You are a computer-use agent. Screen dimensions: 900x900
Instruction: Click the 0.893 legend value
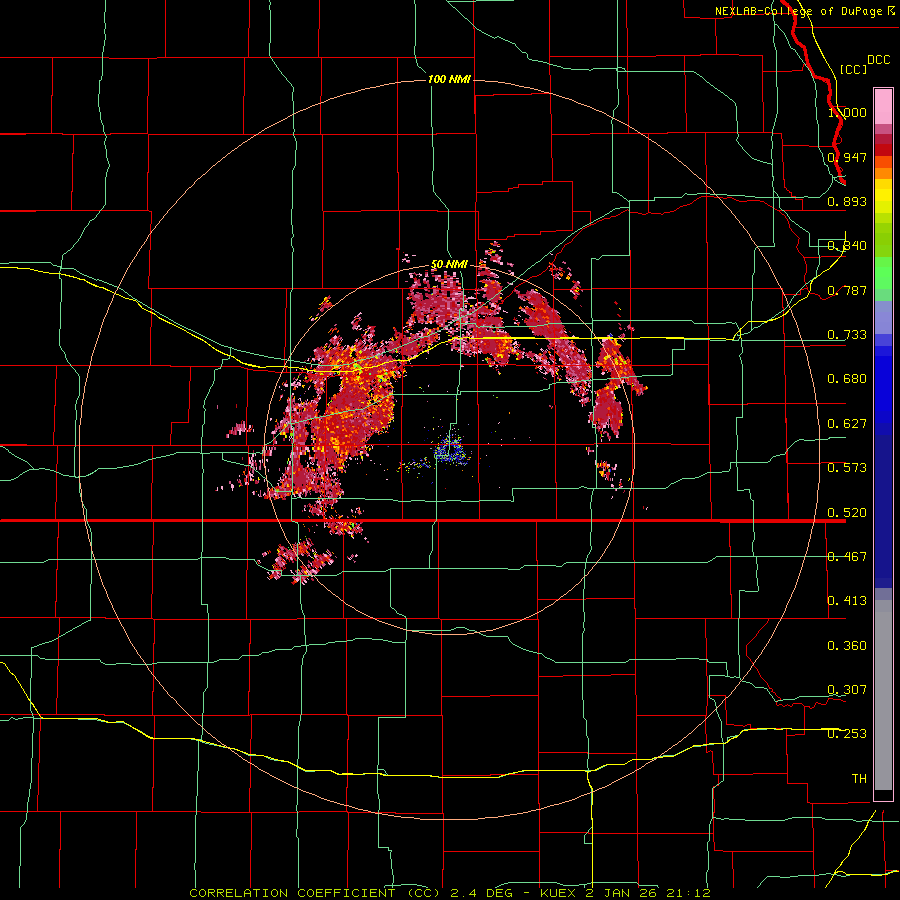coord(847,201)
